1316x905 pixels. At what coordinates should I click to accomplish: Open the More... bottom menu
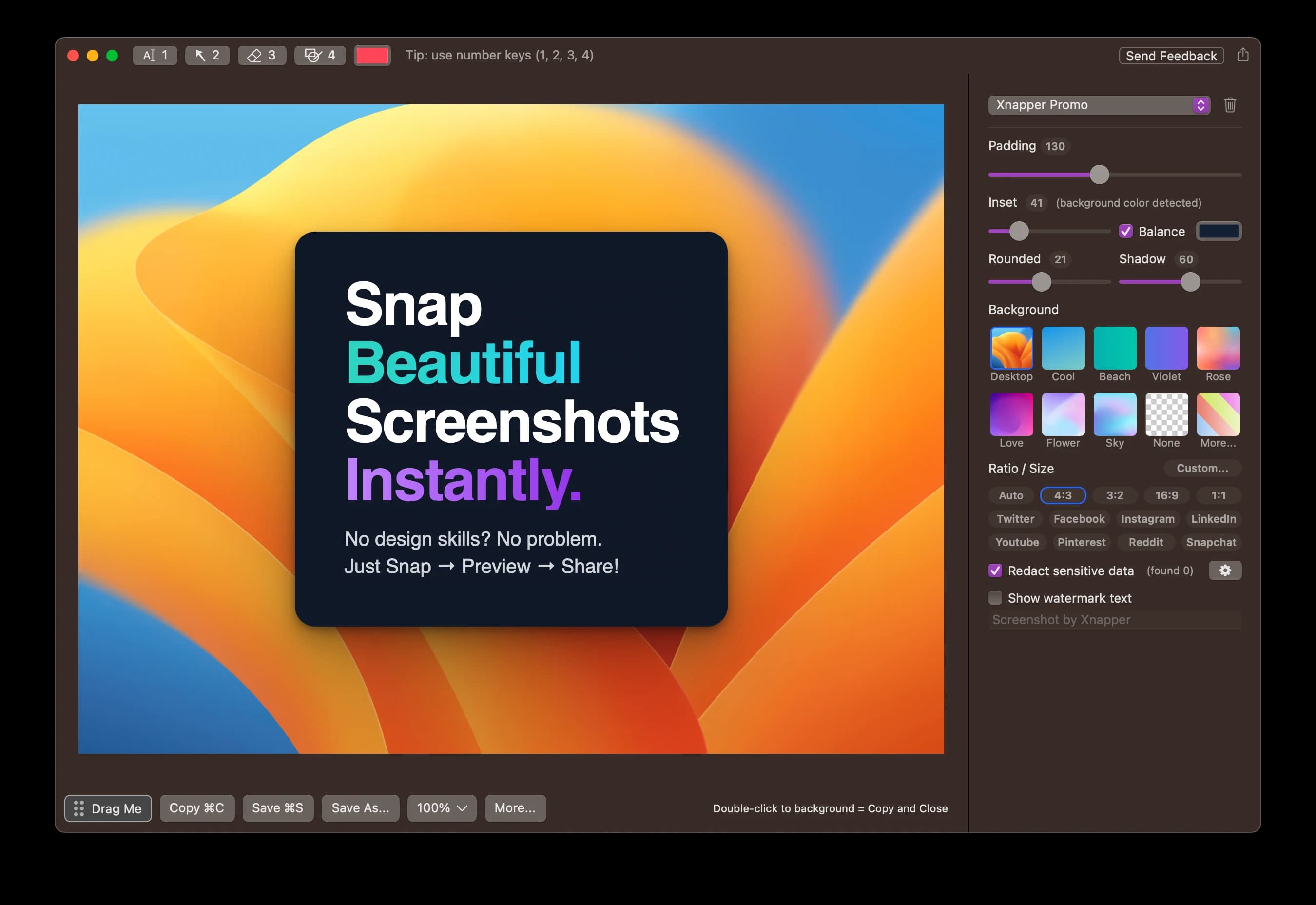(x=515, y=808)
